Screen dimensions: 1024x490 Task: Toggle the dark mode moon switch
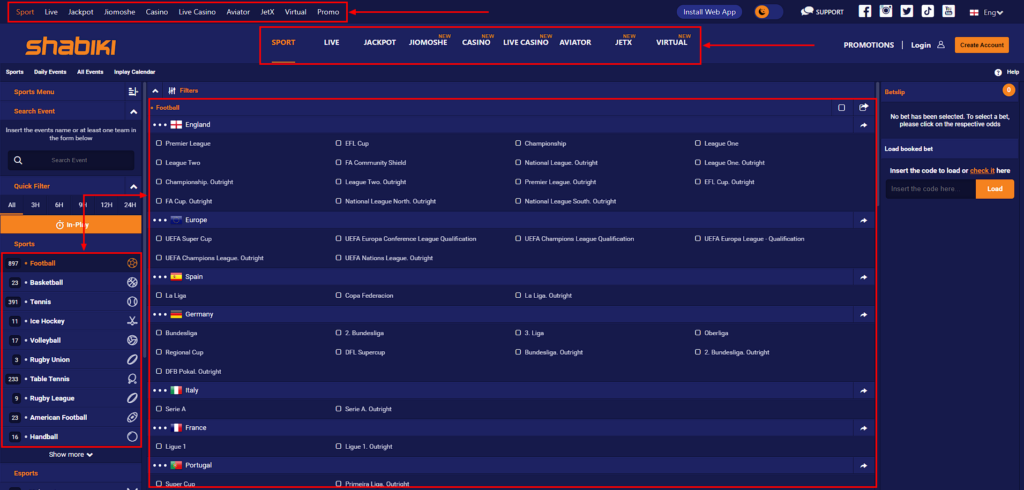pyautogui.click(x=767, y=12)
